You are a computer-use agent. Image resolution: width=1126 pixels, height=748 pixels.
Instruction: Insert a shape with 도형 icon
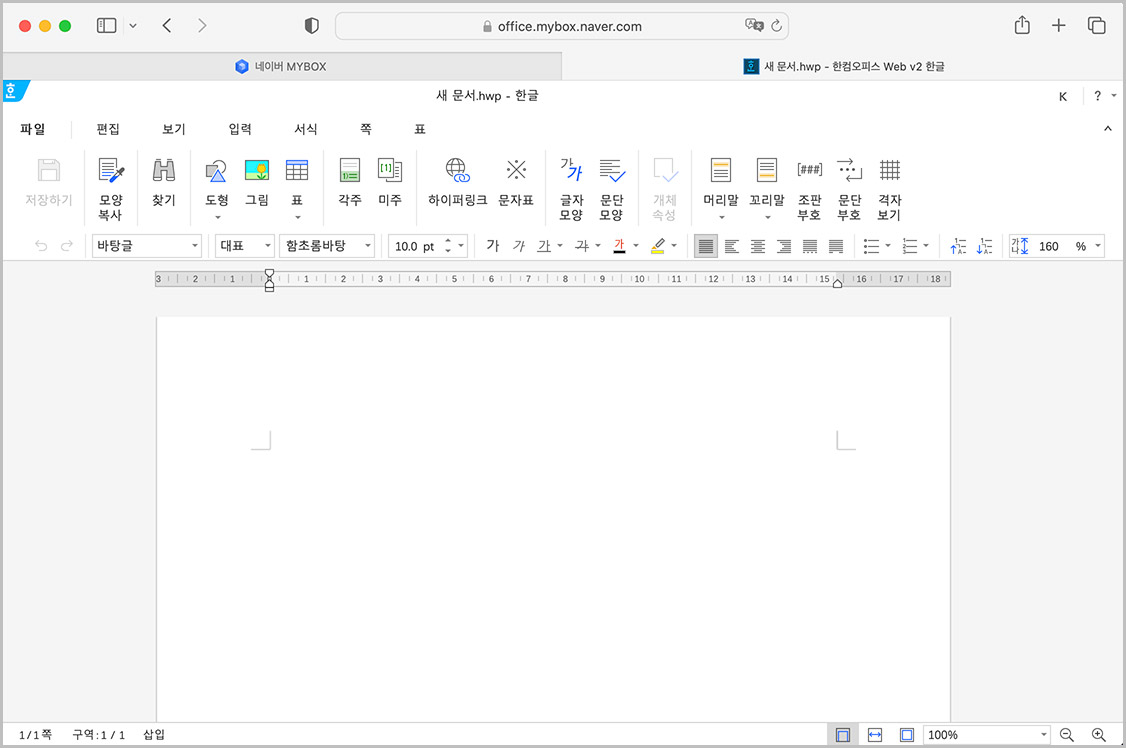point(216,171)
